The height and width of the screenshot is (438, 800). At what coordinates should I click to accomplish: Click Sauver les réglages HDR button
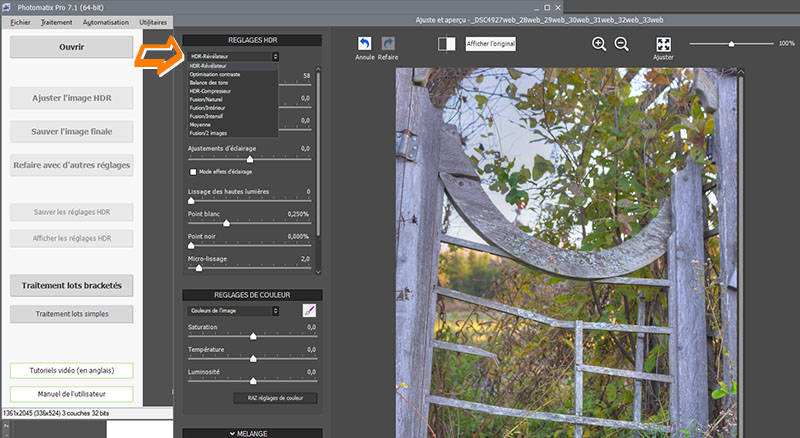click(71, 212)
